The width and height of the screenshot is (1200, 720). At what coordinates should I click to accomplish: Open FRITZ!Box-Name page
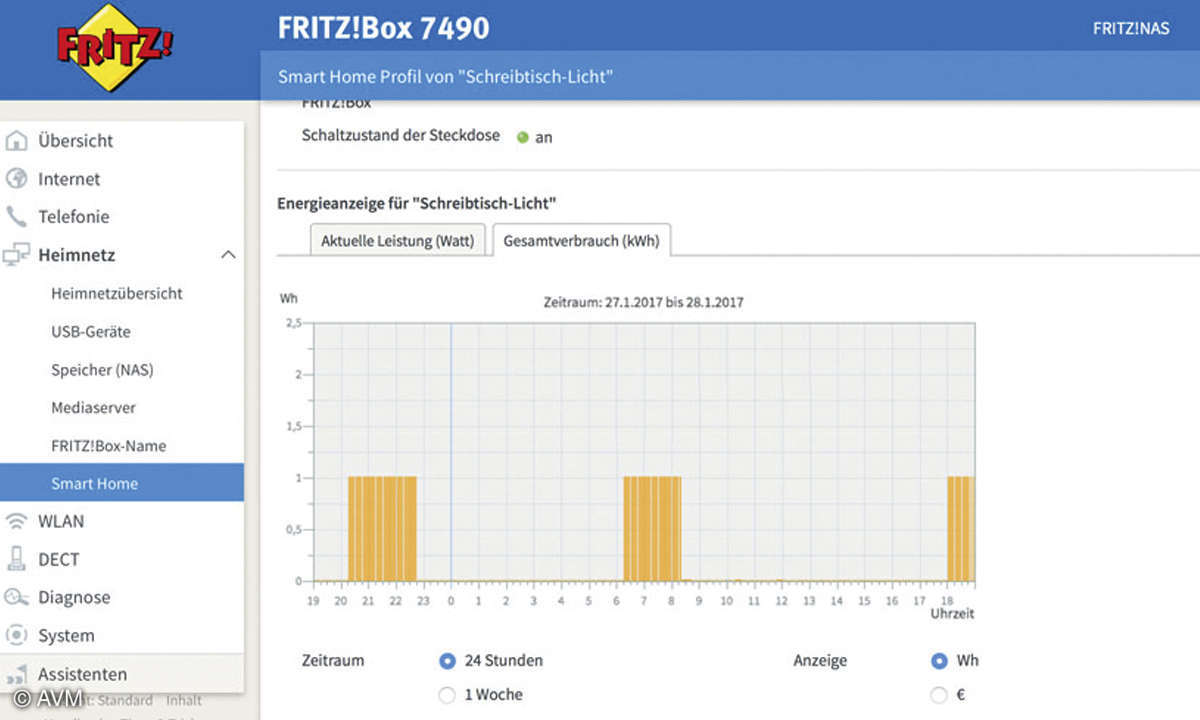pyautogui.click(x=108, y=445)
